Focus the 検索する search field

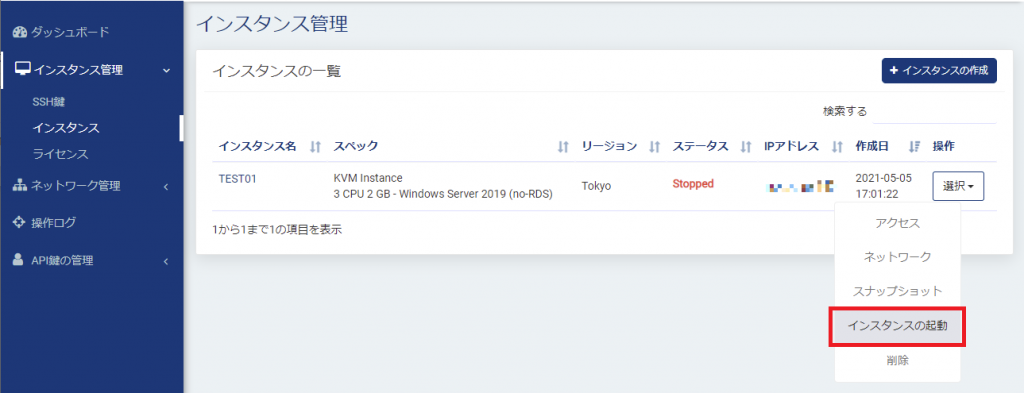(935, 112)
